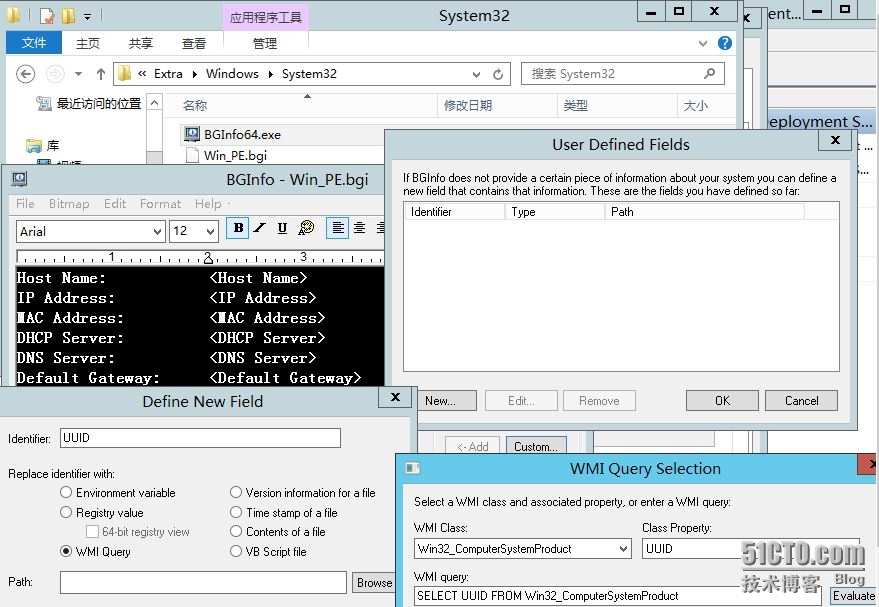Open the blue File tab in Explorer
879x607 pixels.
point(34,43)
